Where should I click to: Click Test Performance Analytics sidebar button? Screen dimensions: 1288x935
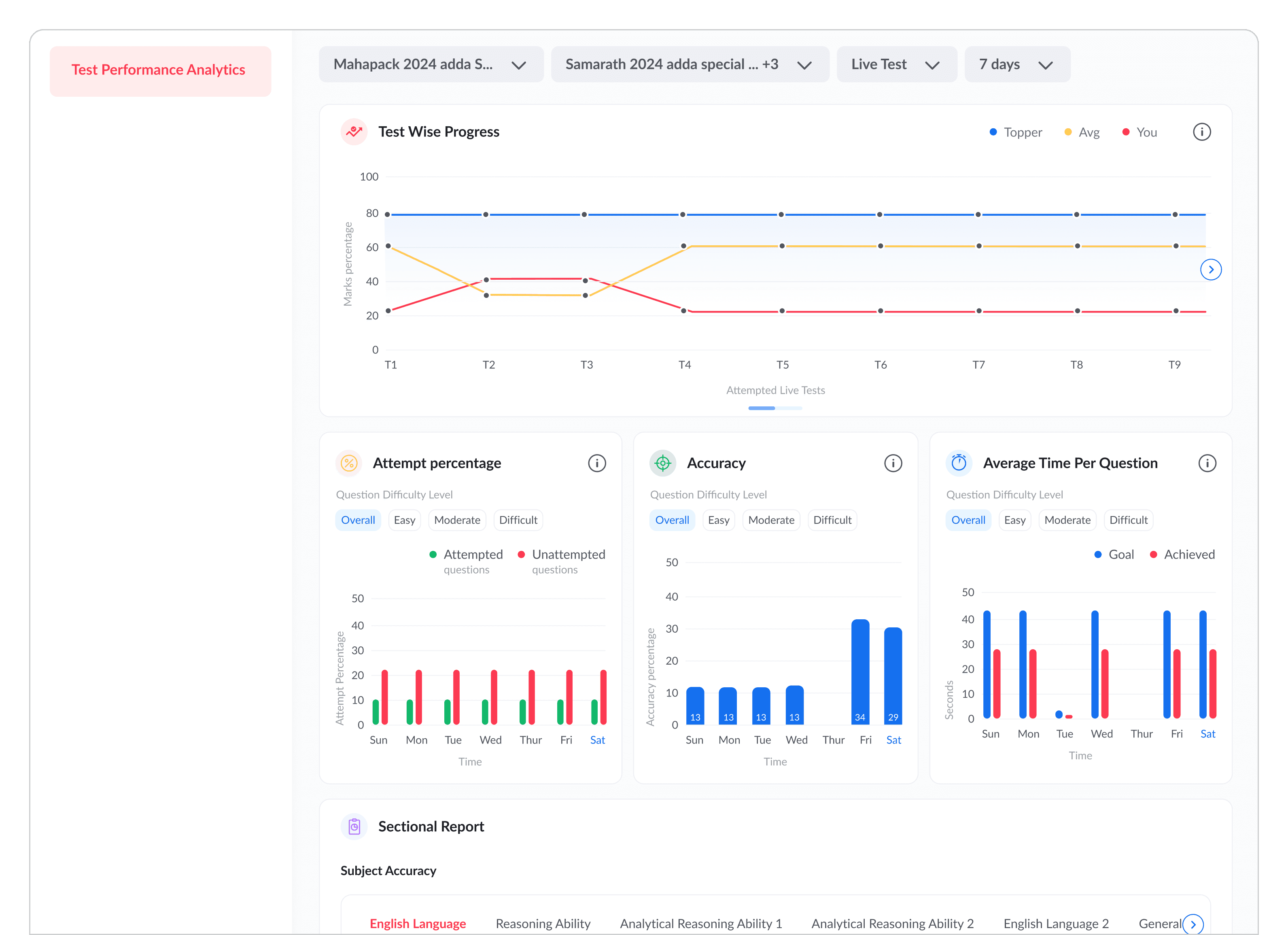point(160,70)
